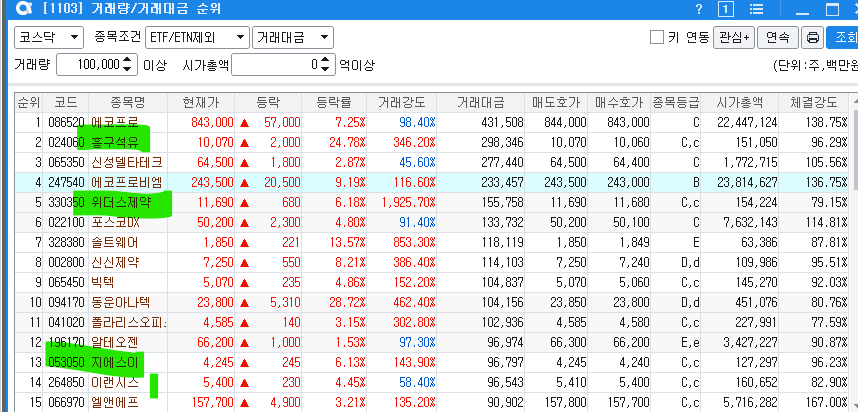Click the 시가총액 field stepper arrows

pos(326,65)
